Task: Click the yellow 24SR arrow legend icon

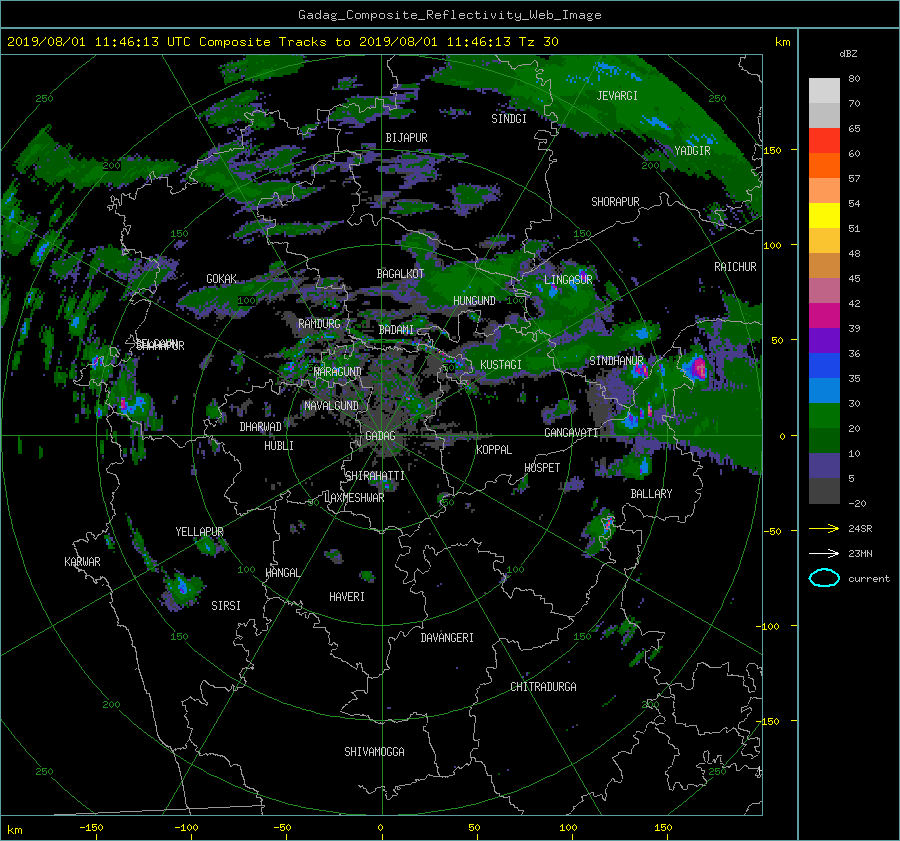Action: click(824, 528)
